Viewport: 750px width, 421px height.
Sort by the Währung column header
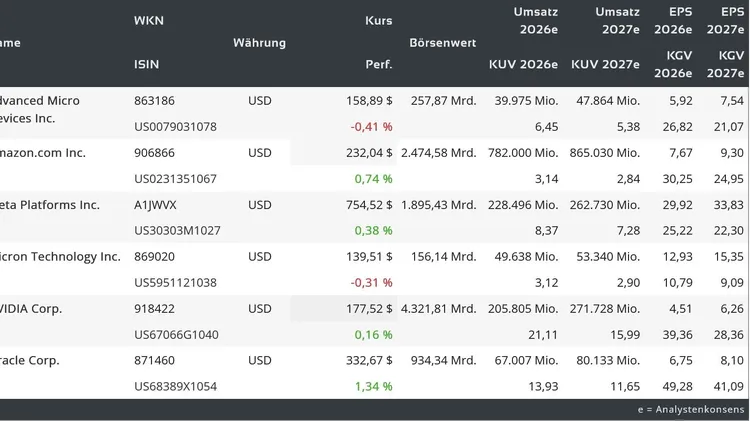click(259, 43)
